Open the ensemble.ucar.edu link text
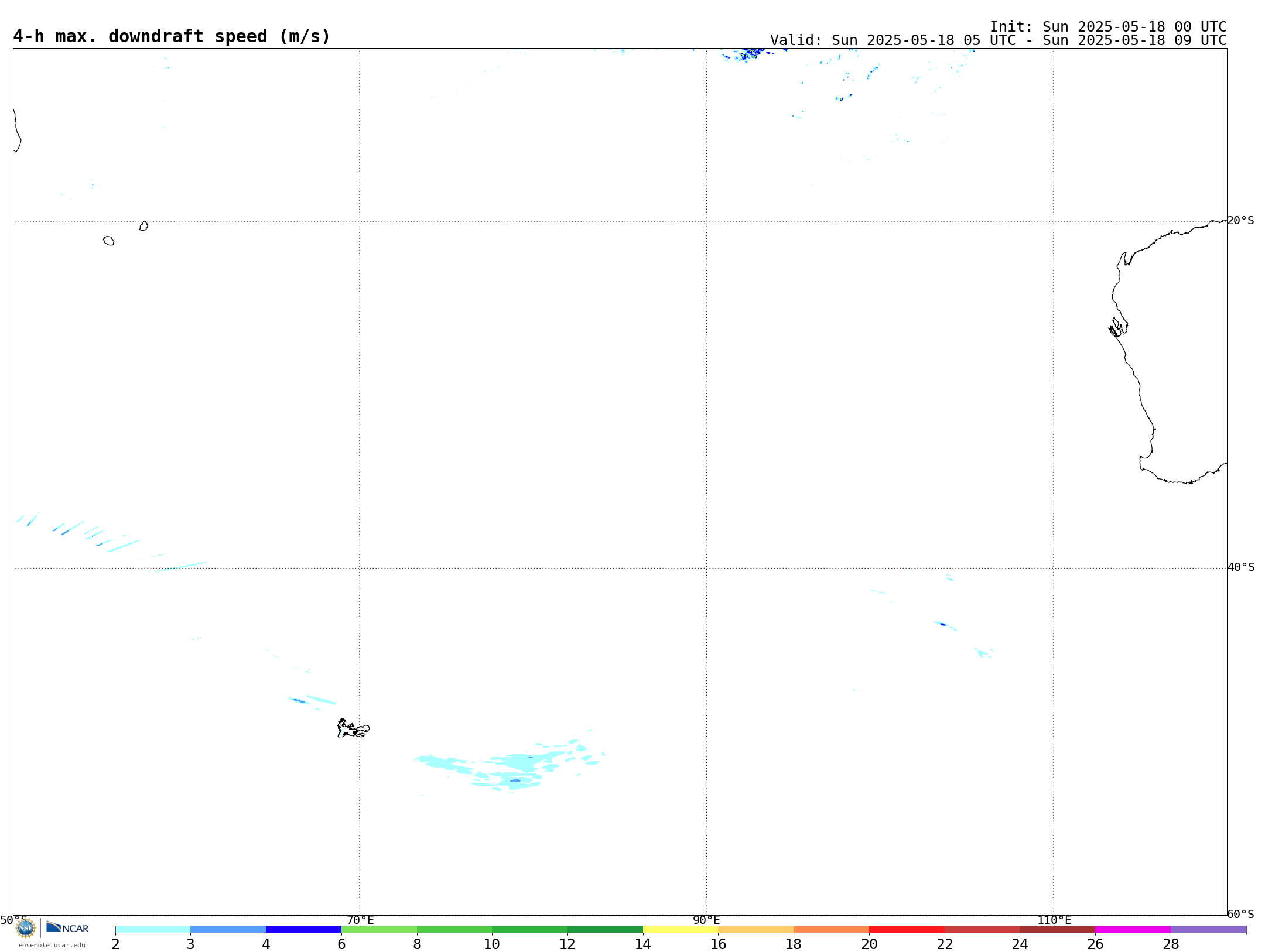1265x952 pixels. coord(52,945)
